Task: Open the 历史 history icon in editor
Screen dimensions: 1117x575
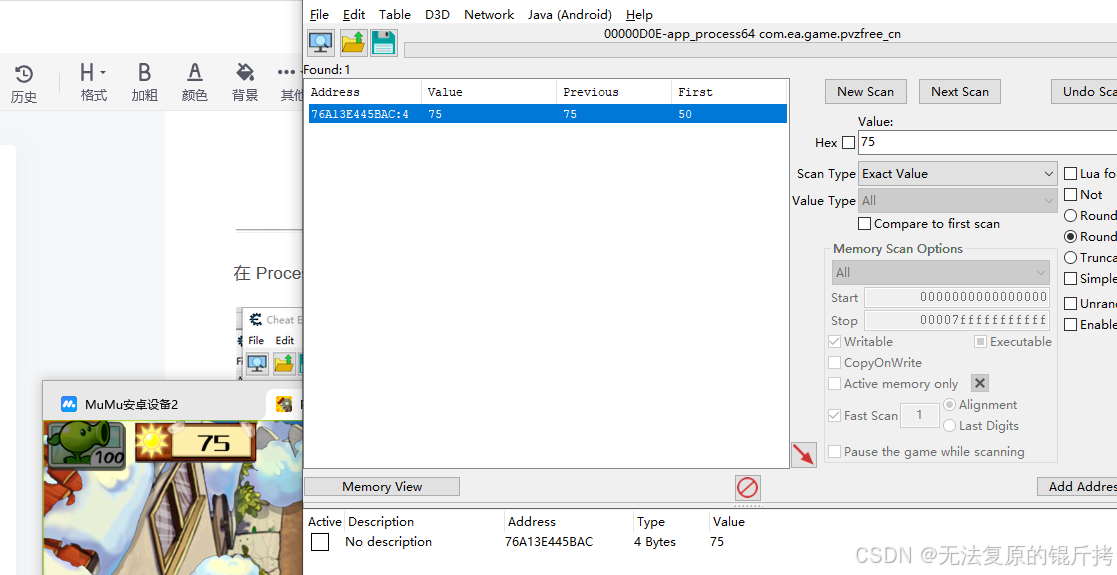Action: coord(24,83)
